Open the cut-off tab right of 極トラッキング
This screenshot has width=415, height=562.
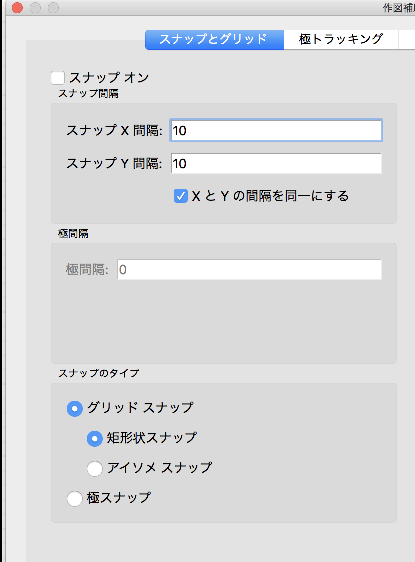407,39
